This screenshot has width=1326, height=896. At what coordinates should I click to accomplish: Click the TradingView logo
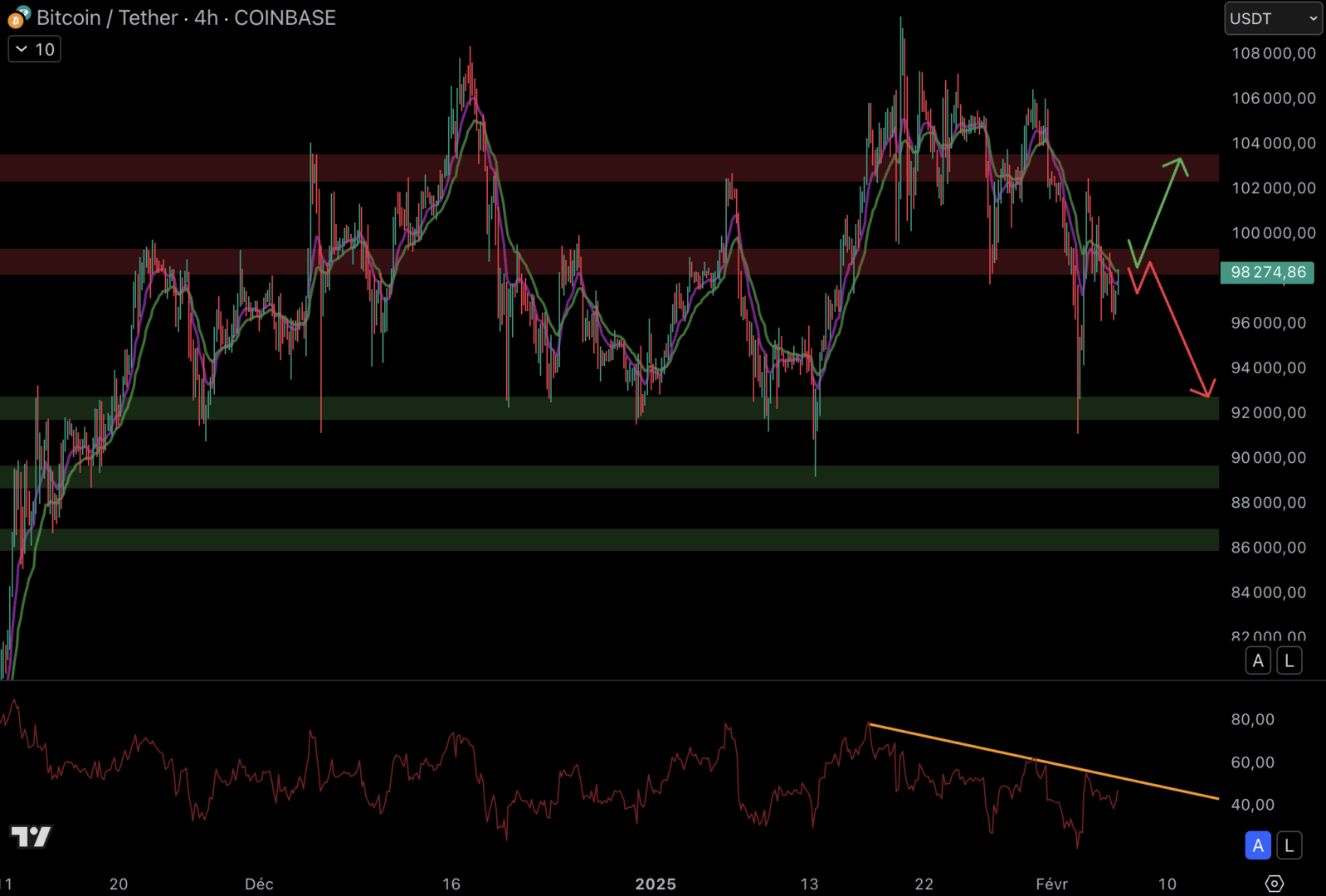[31, 836]
